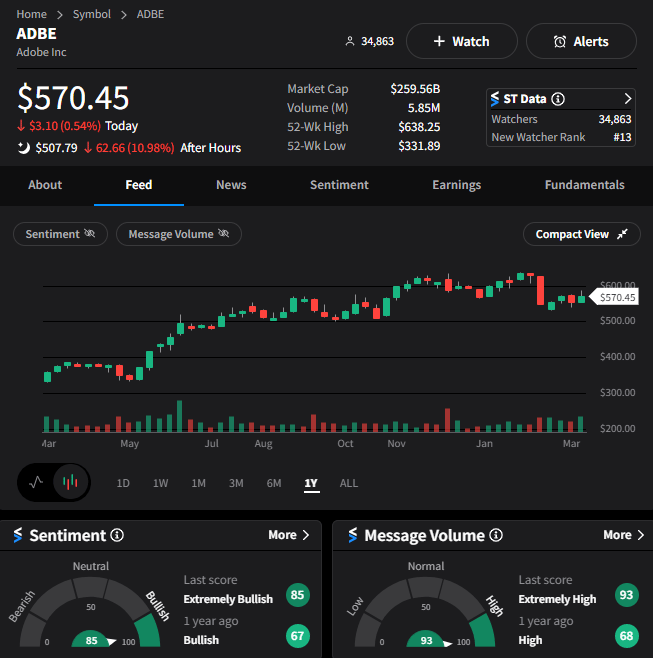653x658 pixels.
Task: Click the $570.45 price marker on chart axis
Action: click(614, 298)
